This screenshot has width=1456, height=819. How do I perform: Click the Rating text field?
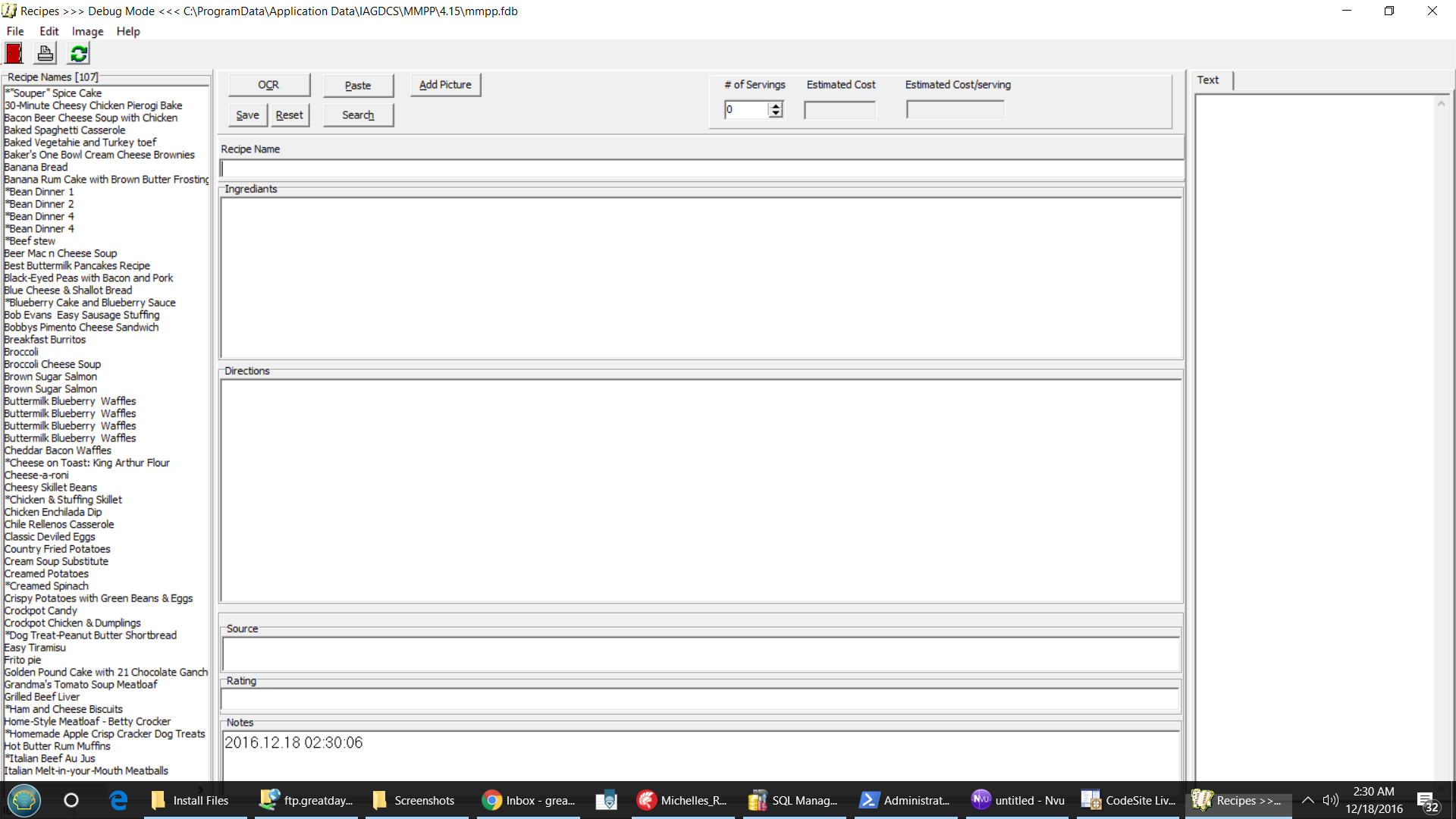701,699
